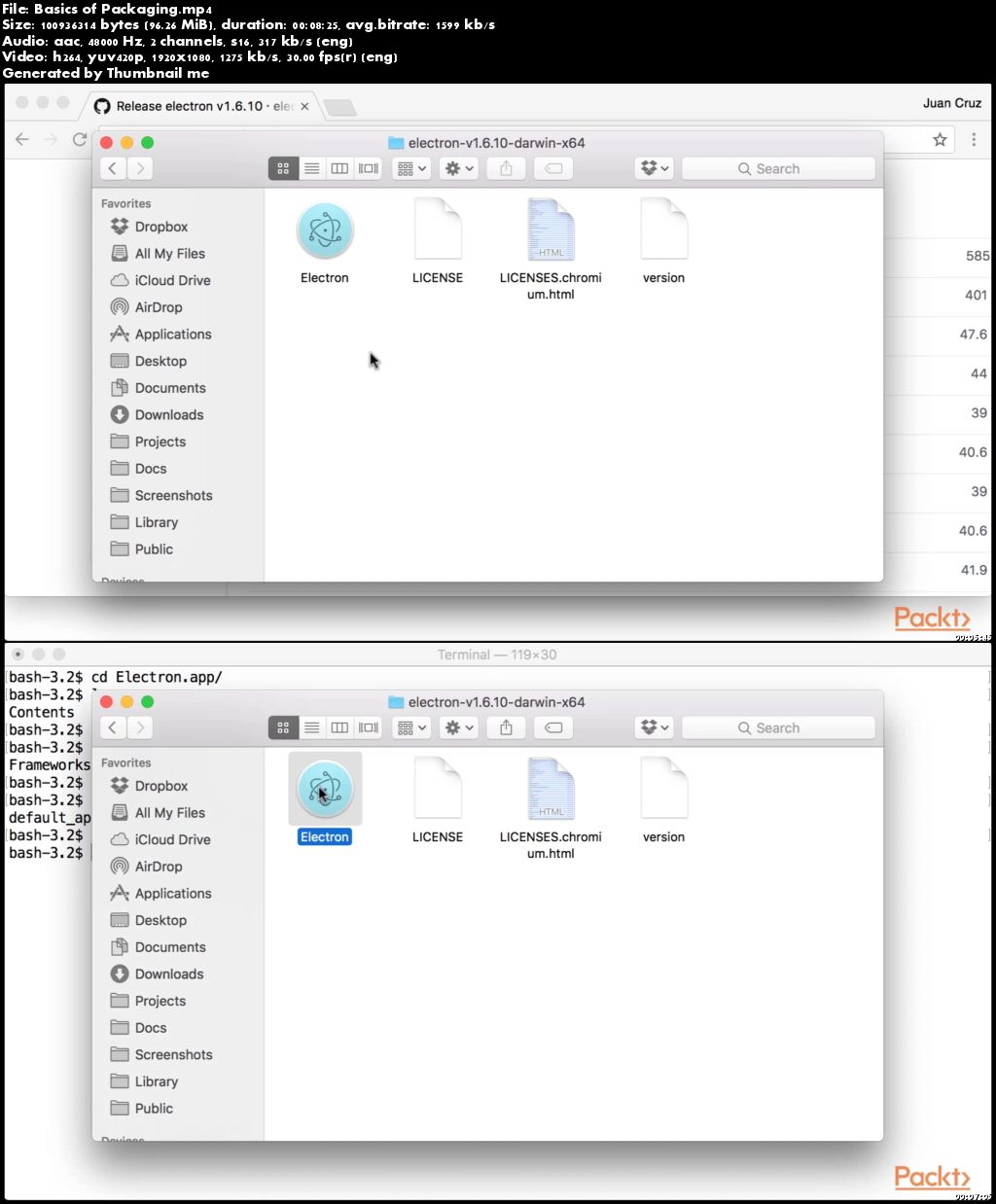
Task: Click the "Frameworks" output line in Terminal
Action: (50, 764)
